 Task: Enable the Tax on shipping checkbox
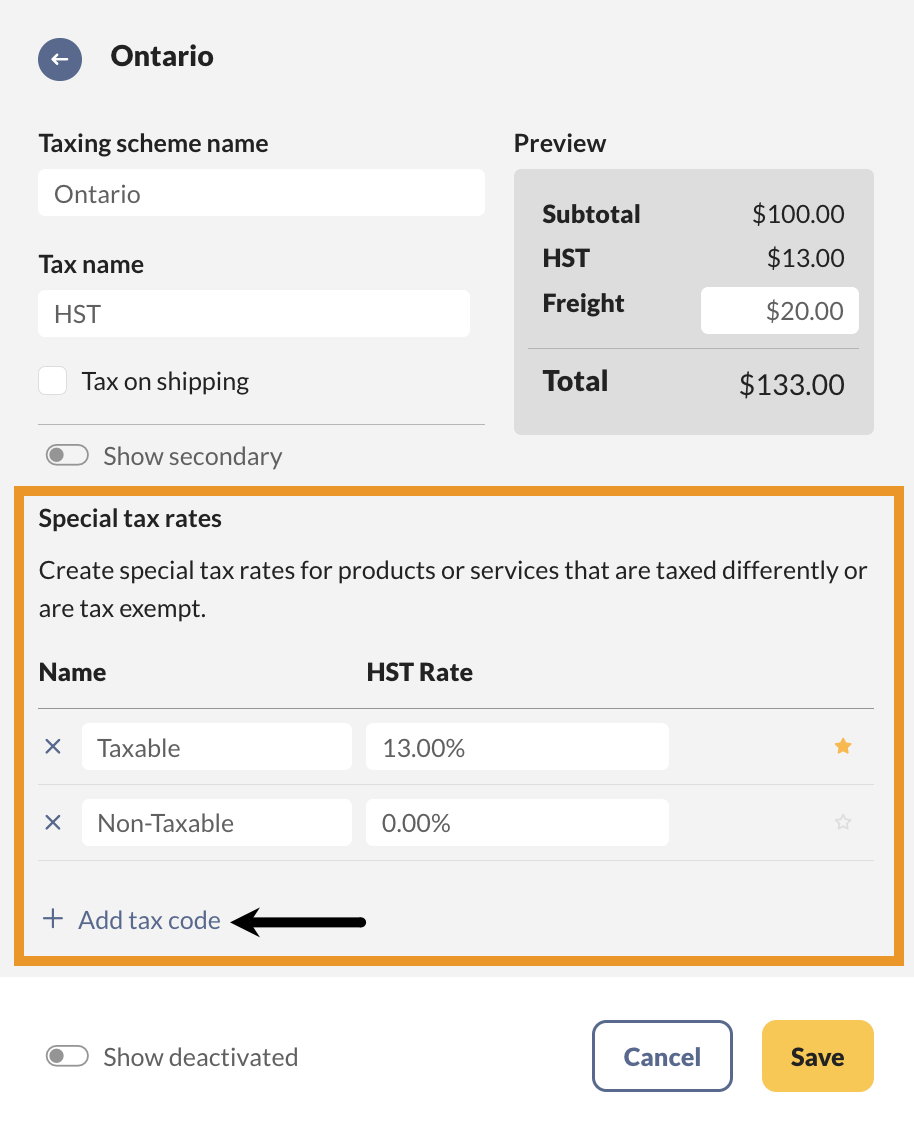coord(52,380)
